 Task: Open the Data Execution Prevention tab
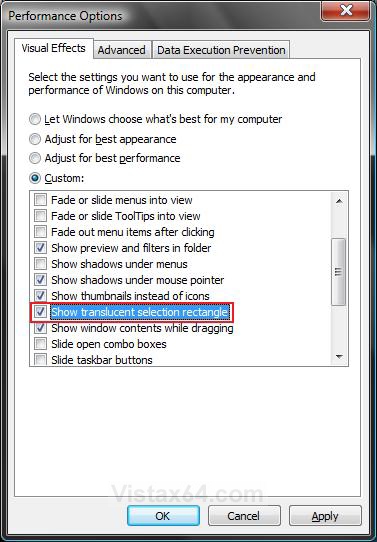[x=221, y=50]
